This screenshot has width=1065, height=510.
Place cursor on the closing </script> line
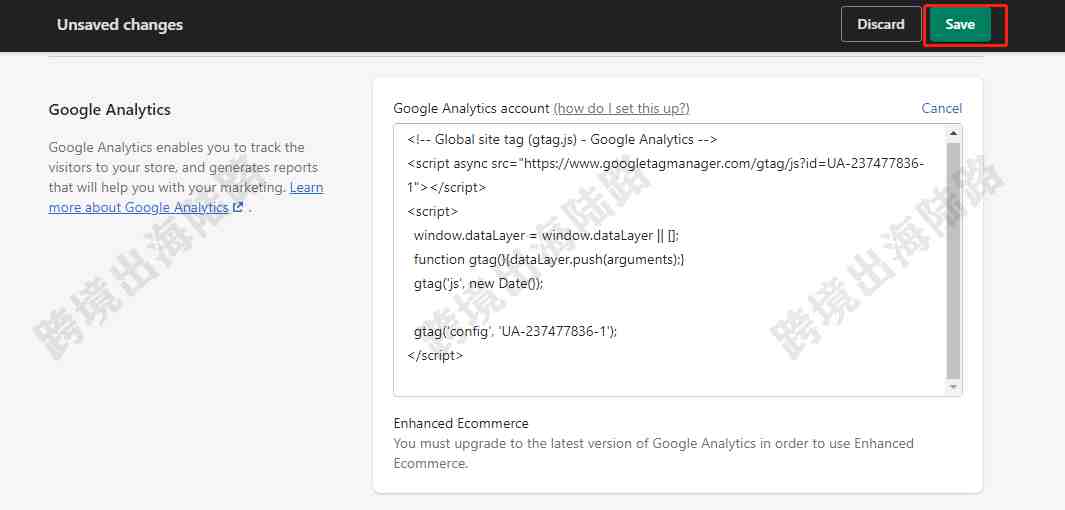(x=435, y=355)
